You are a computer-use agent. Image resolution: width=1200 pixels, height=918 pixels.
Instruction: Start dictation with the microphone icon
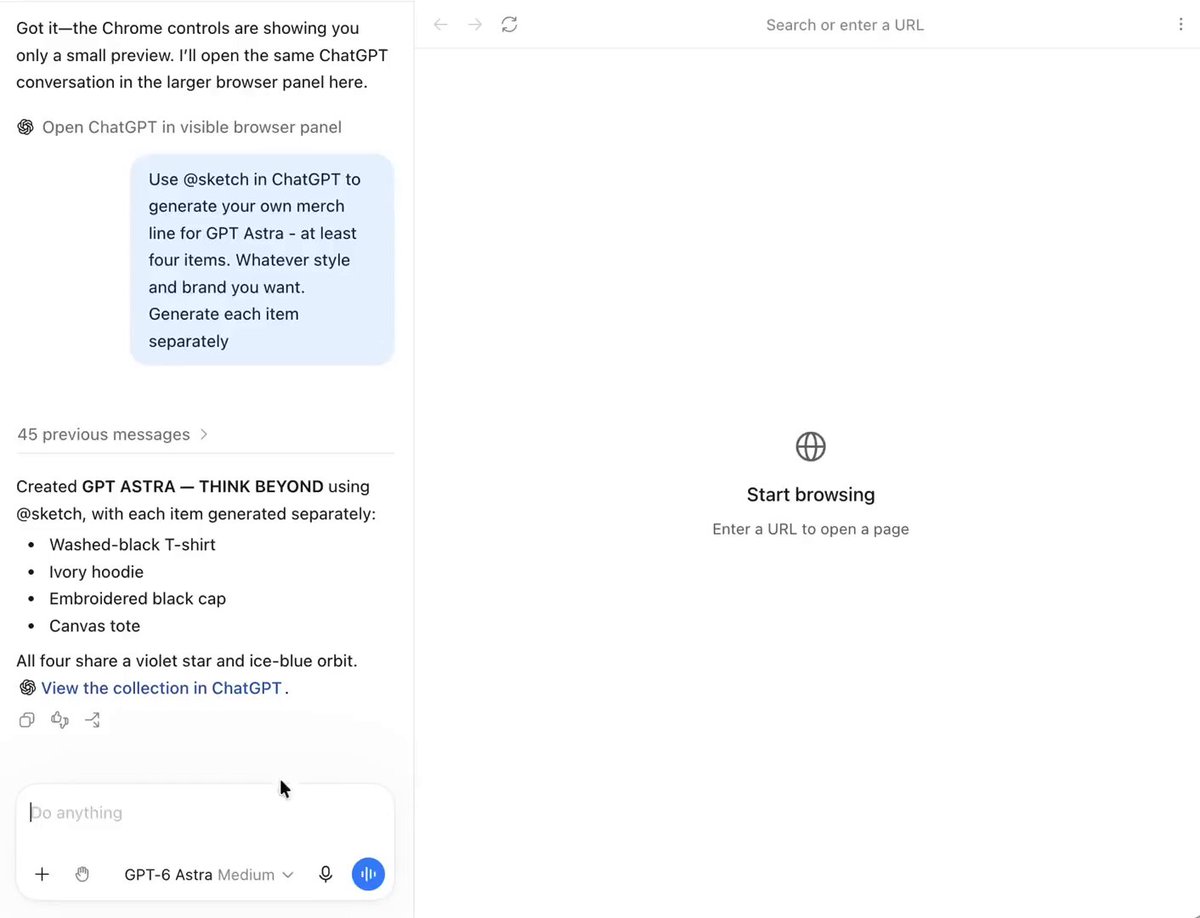click(325, 874)
